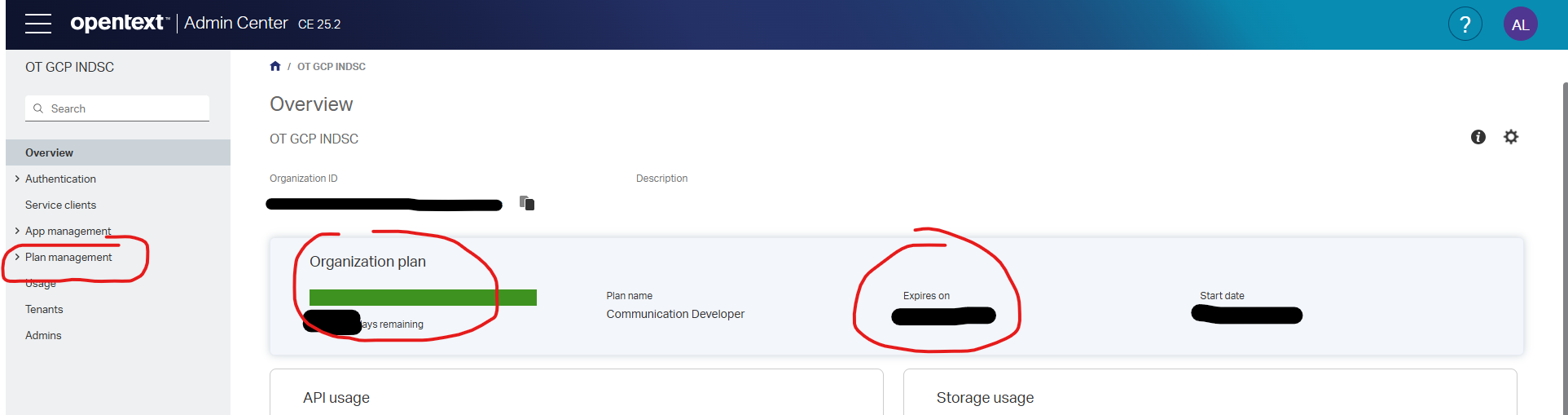
Task: Click the Organization ID label
Action: tap(303, 179)
